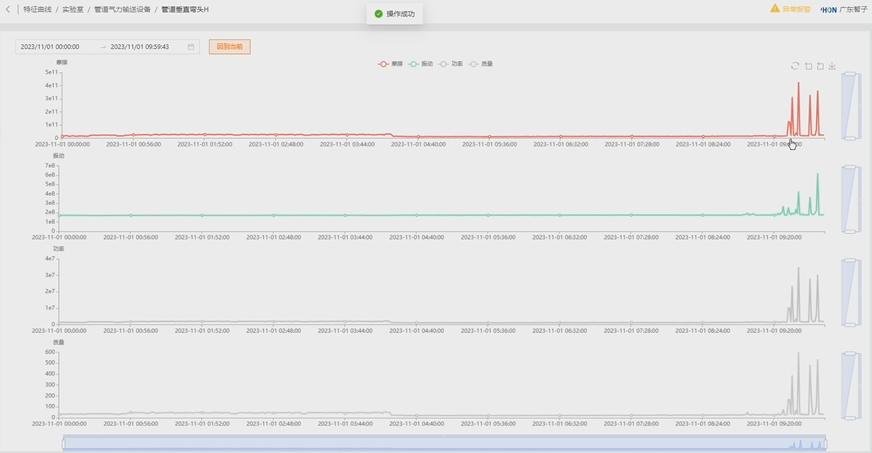This screenshot has width=872, height=453.
Task: Navigate to 实验室 breadcrumb
Action: [73, 9]
